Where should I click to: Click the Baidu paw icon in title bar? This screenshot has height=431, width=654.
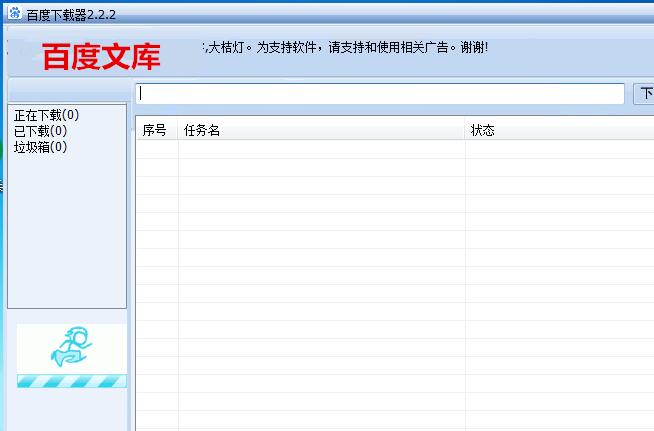coord(15,13)
